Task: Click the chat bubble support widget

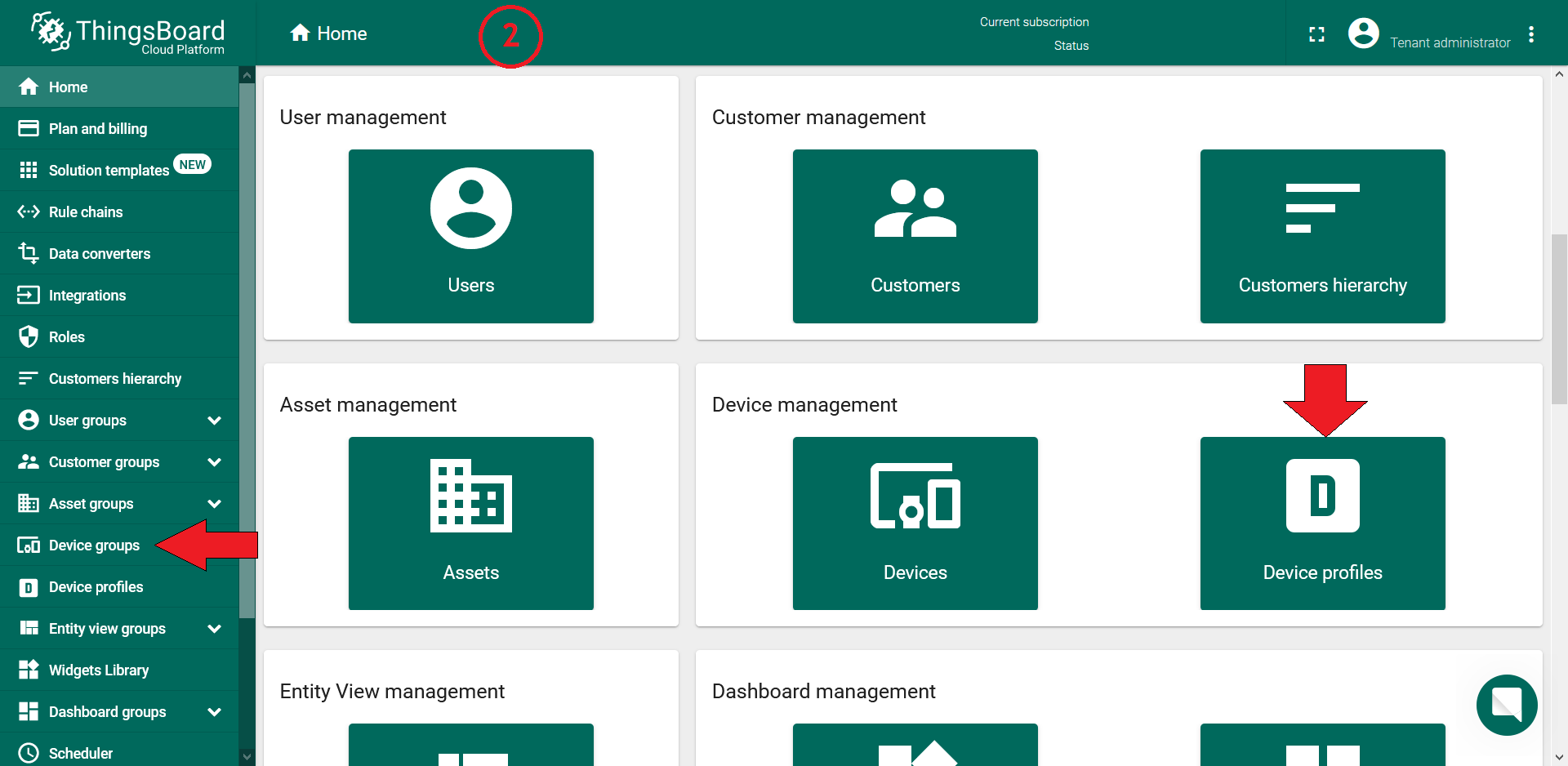Action: 1507,705
